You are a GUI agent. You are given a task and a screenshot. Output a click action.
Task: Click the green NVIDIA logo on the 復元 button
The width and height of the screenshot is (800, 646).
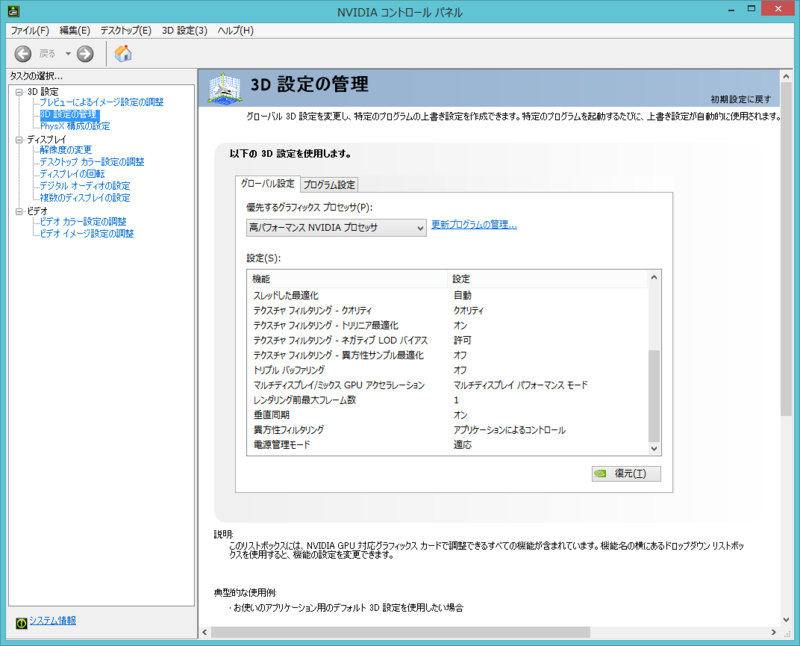[x=602, y=473]
